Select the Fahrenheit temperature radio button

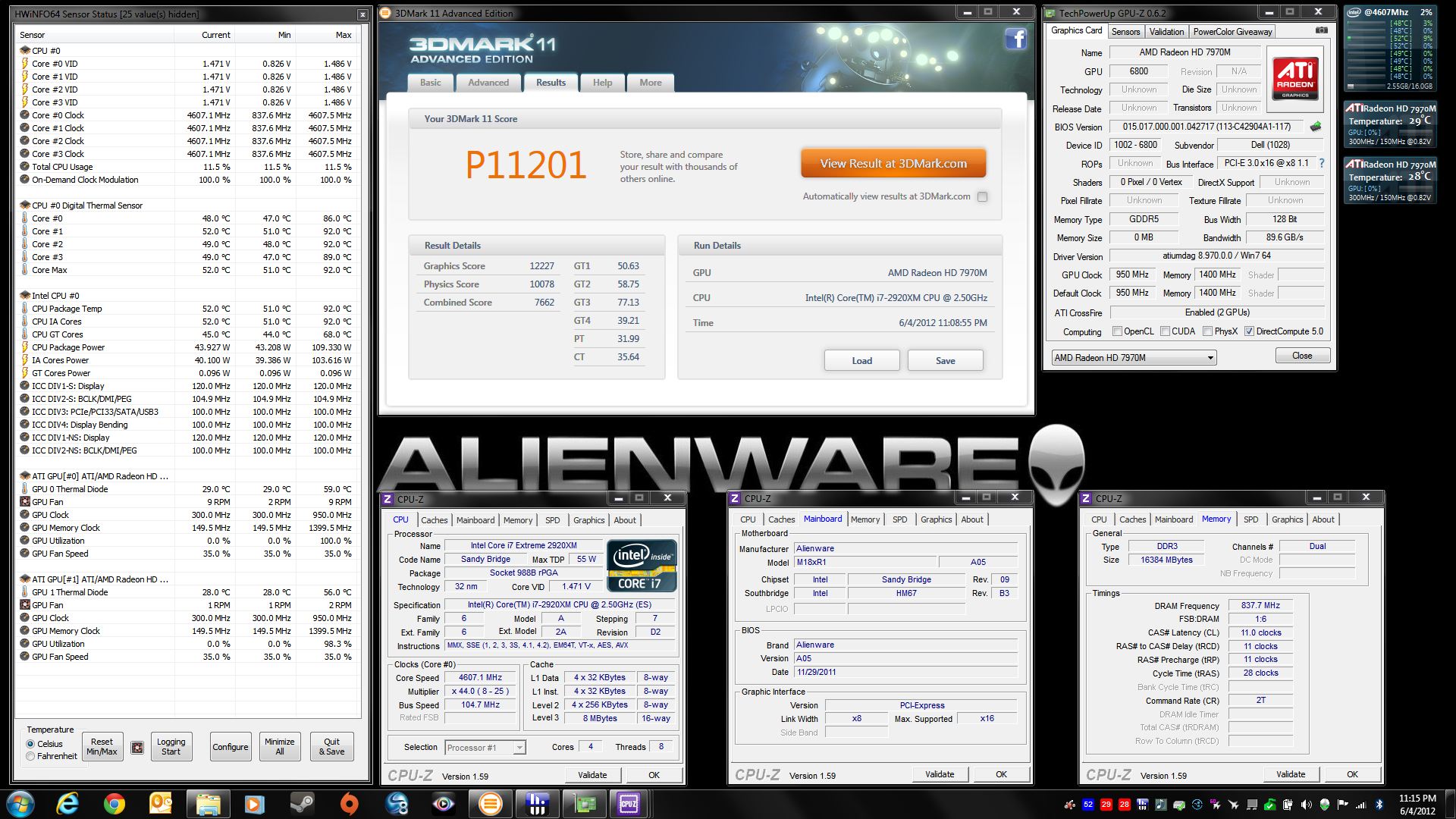pyautogui.click(x=31, y=756)
